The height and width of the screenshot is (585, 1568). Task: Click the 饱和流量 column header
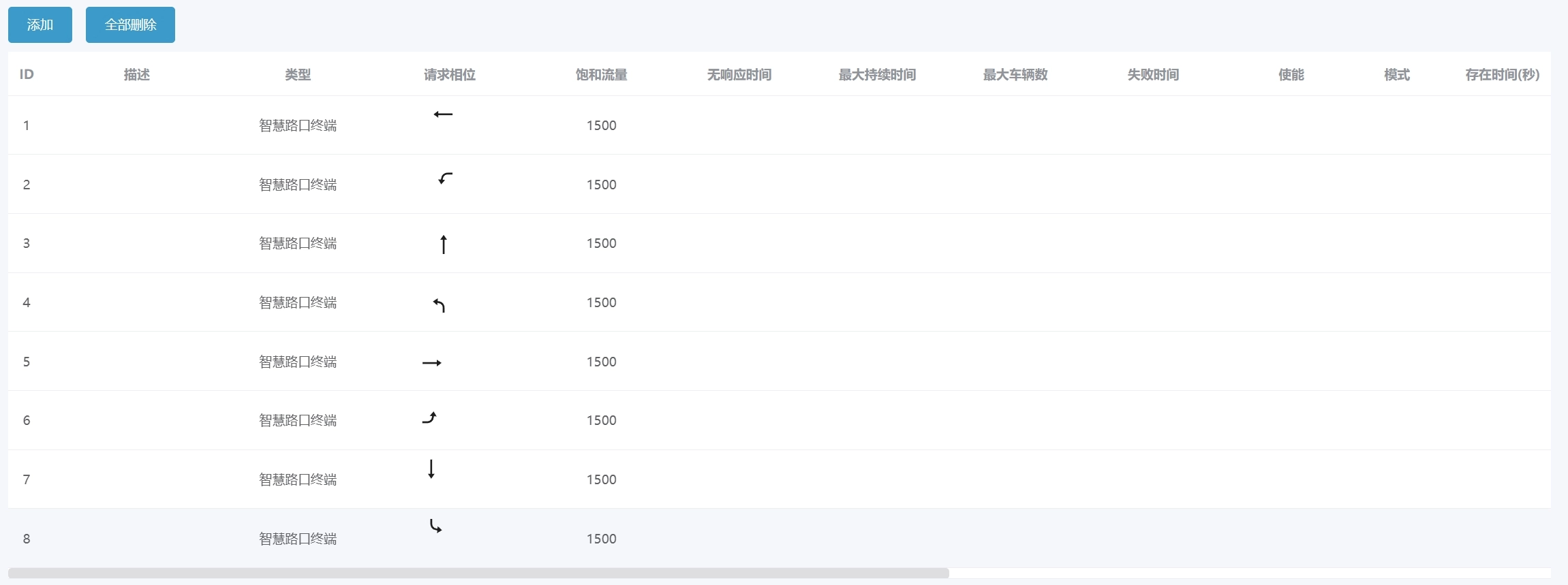[x=601, y=75]
